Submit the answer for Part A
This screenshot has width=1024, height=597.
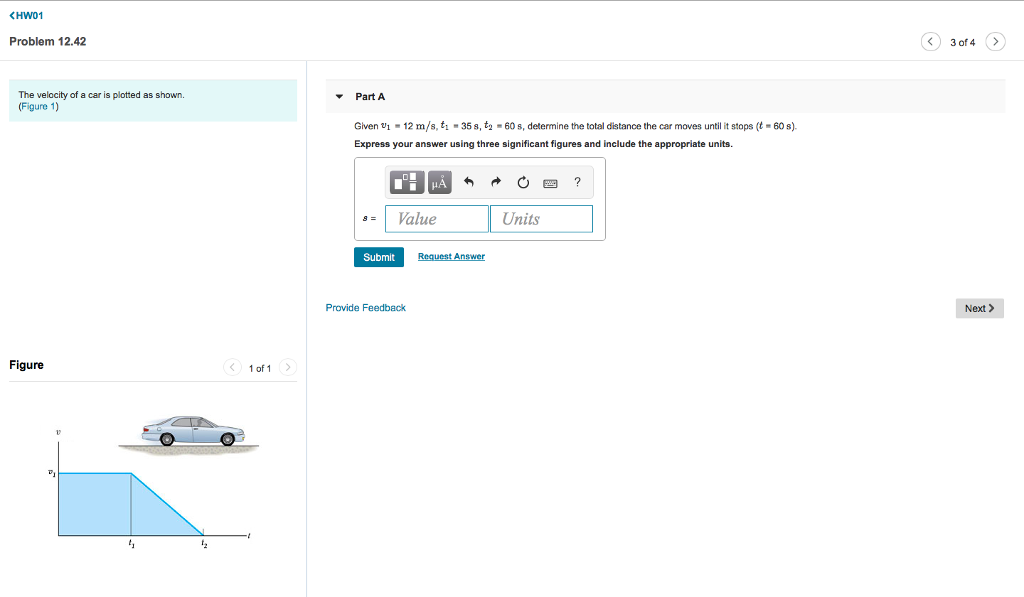point(378,256)
